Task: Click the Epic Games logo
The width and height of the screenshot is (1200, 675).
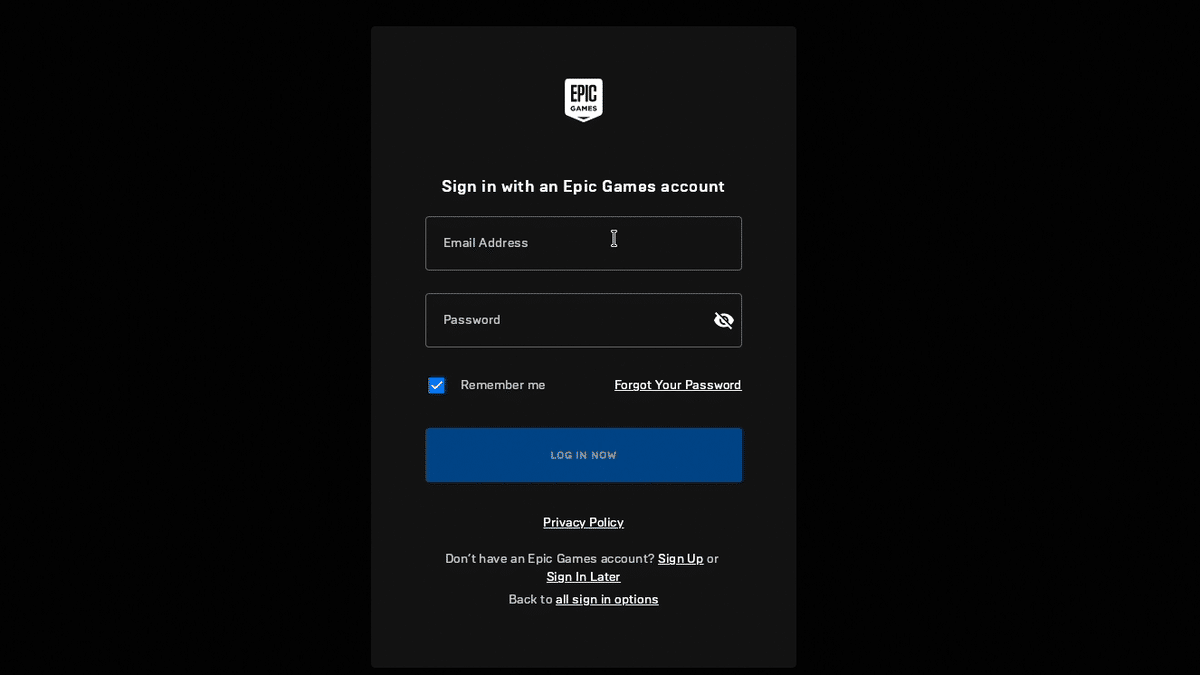Action: click(x=583, y=100)
